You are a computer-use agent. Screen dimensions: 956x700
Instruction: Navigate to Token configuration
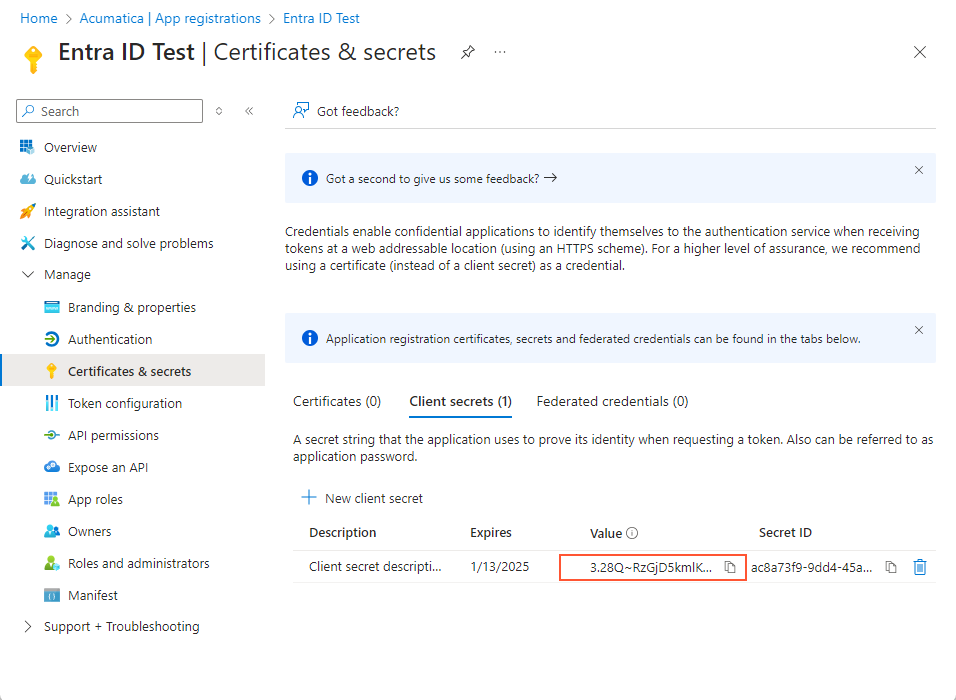[x=125, y=403]
